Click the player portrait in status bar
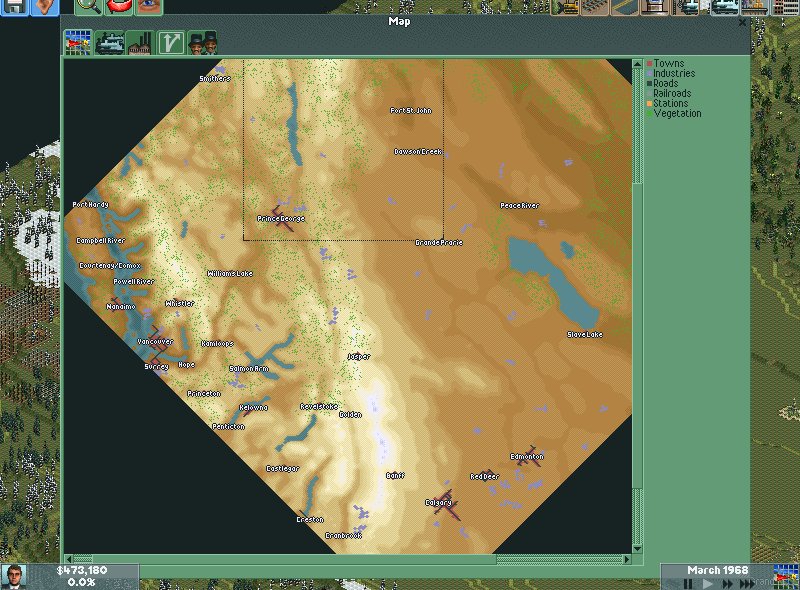800x590 pixels. pos(13,577)
